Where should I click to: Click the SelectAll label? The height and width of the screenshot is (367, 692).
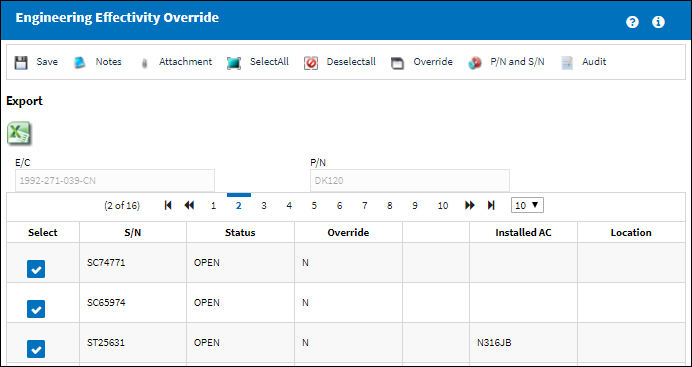point(269,62)
